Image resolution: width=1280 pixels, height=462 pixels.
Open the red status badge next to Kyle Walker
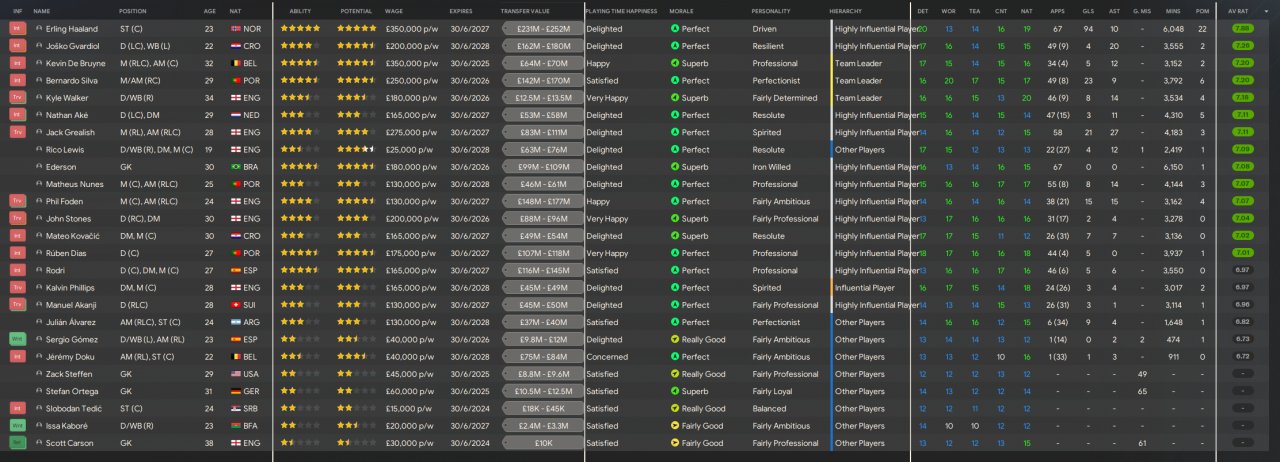point(17,98)
